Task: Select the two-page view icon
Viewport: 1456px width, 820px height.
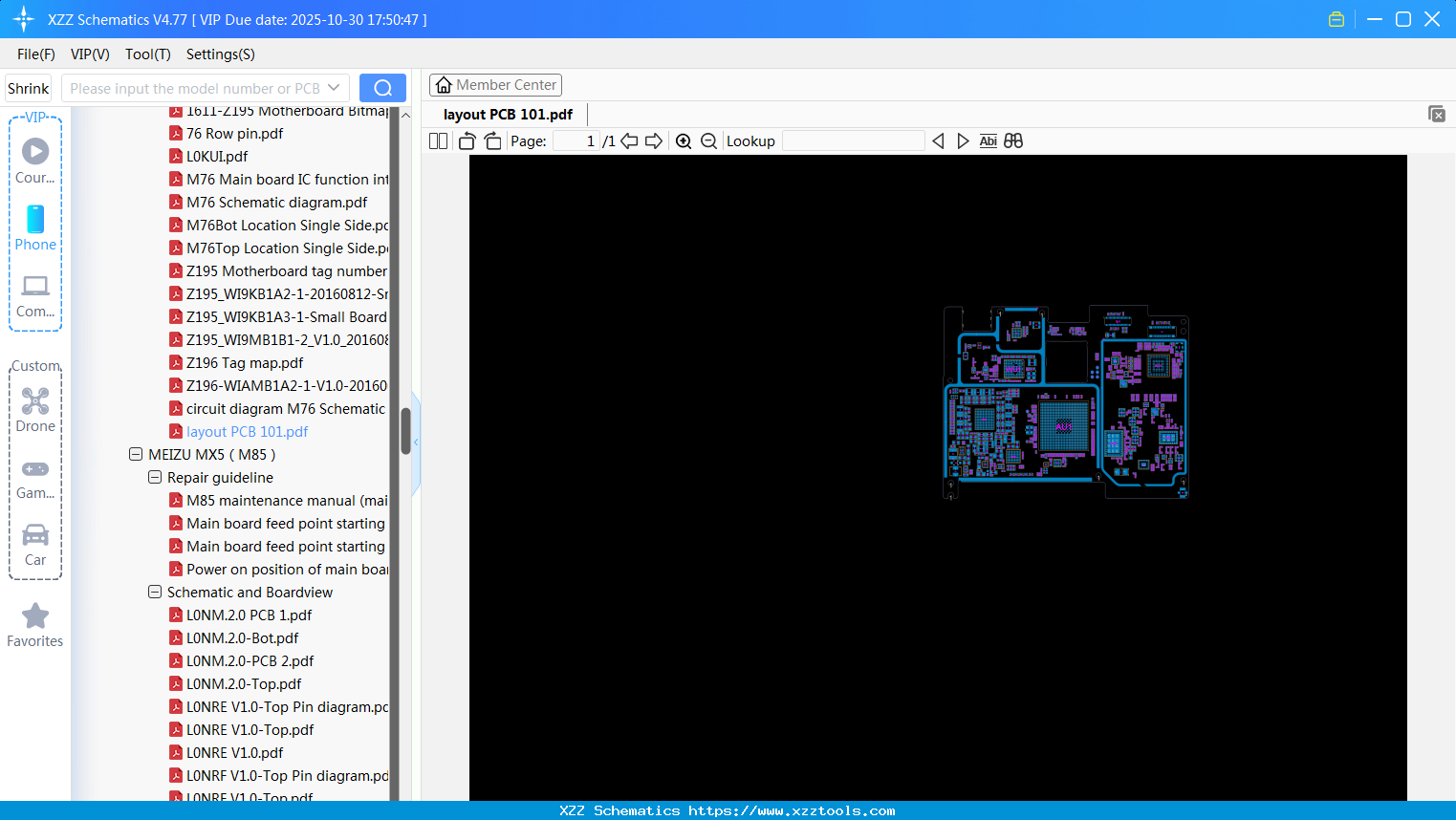Action: [437, 140]
